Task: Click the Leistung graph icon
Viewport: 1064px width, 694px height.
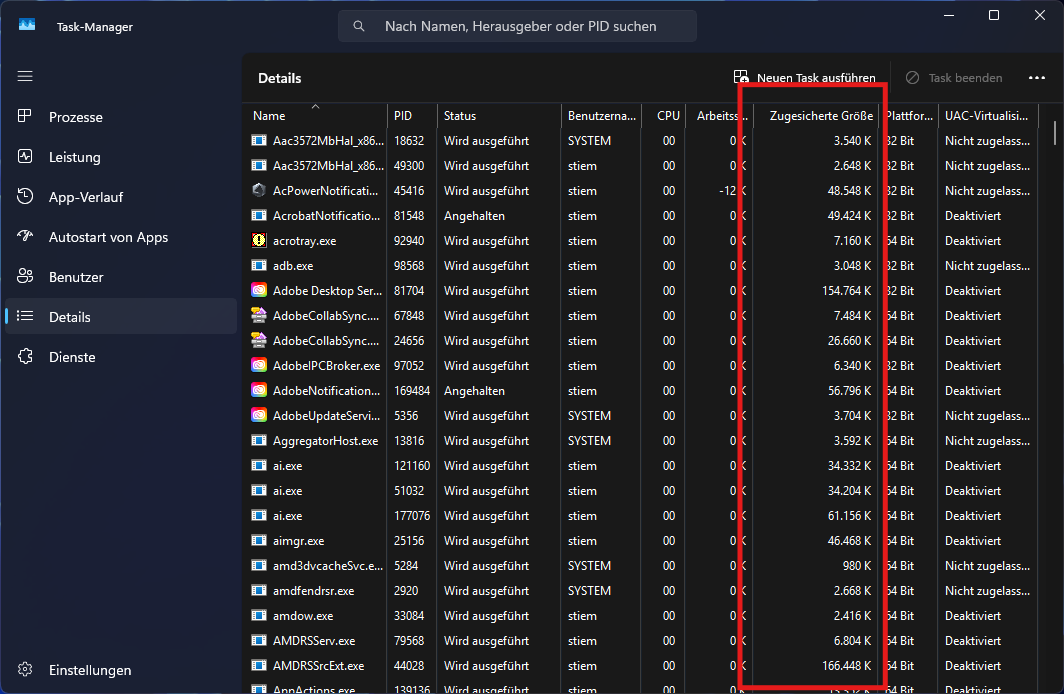Action: [25, 156]
